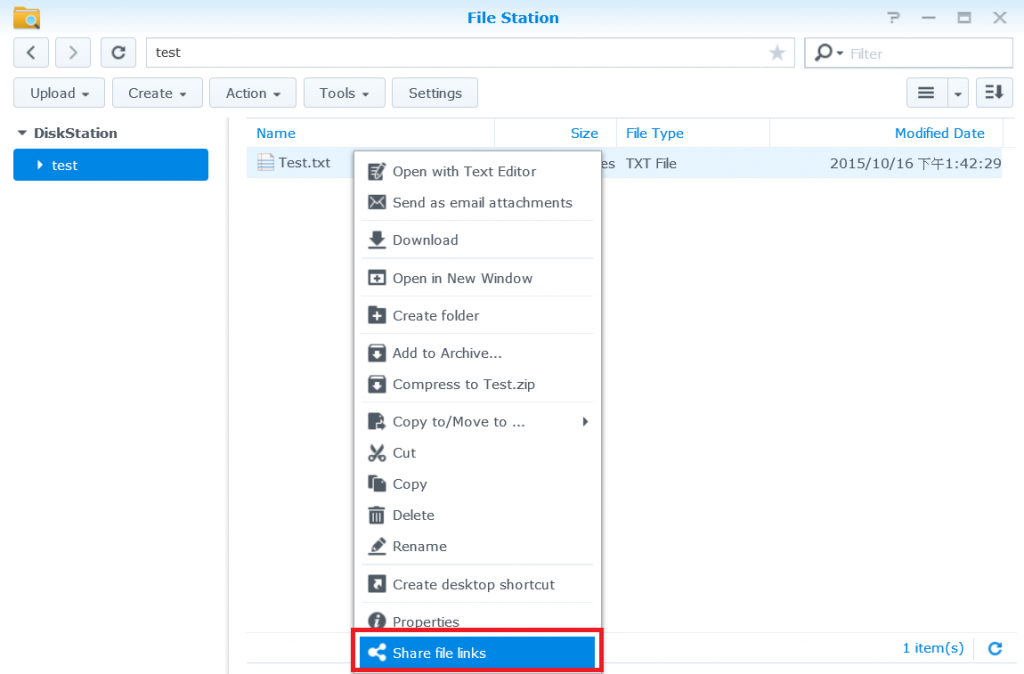Screen dimensions: 1024x674
Task: Click the Settings button
Action: 435,93
